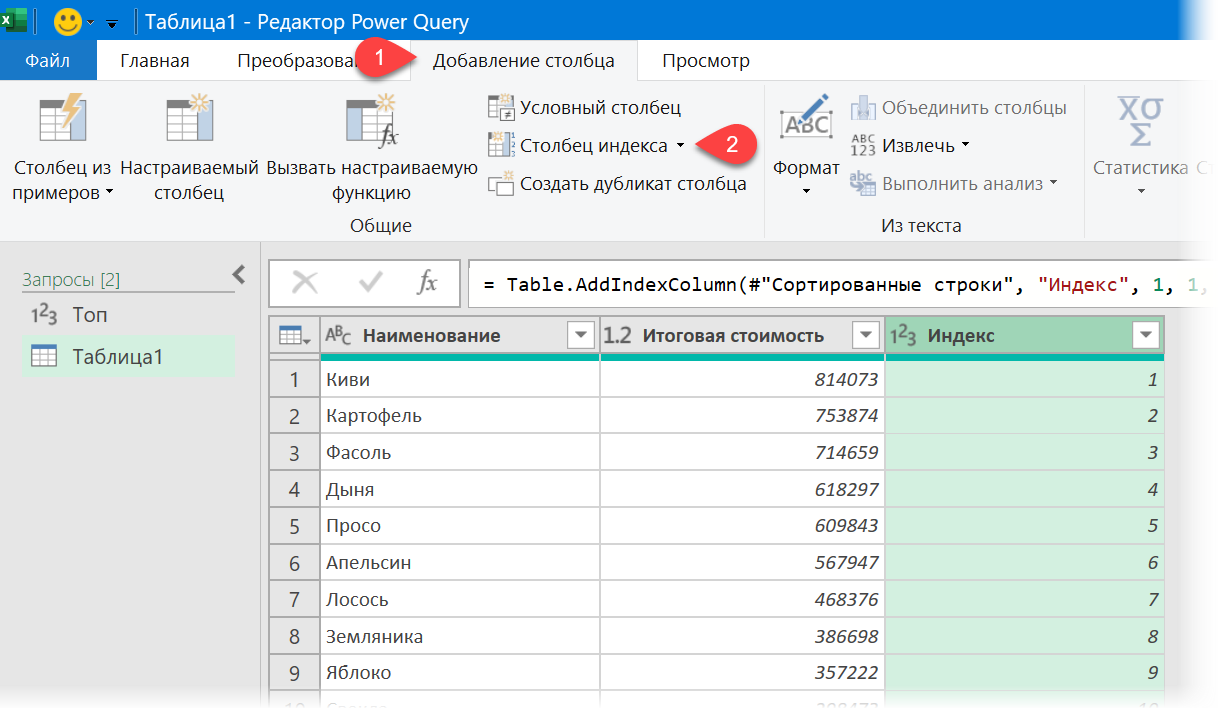Click the Киви cell
The image size is (1220, 709).
tap(460, 379)
